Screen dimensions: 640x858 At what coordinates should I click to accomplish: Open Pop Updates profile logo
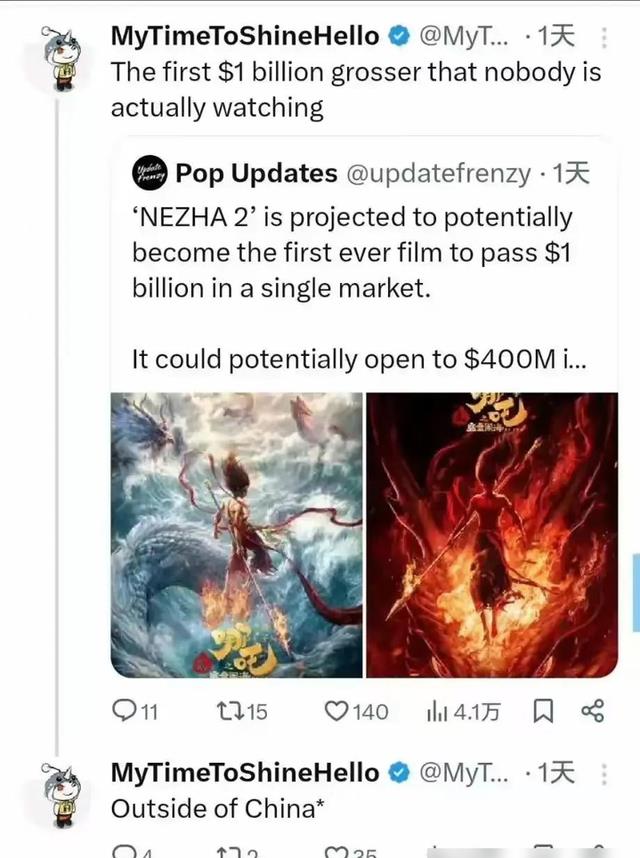tap(149, 174)
